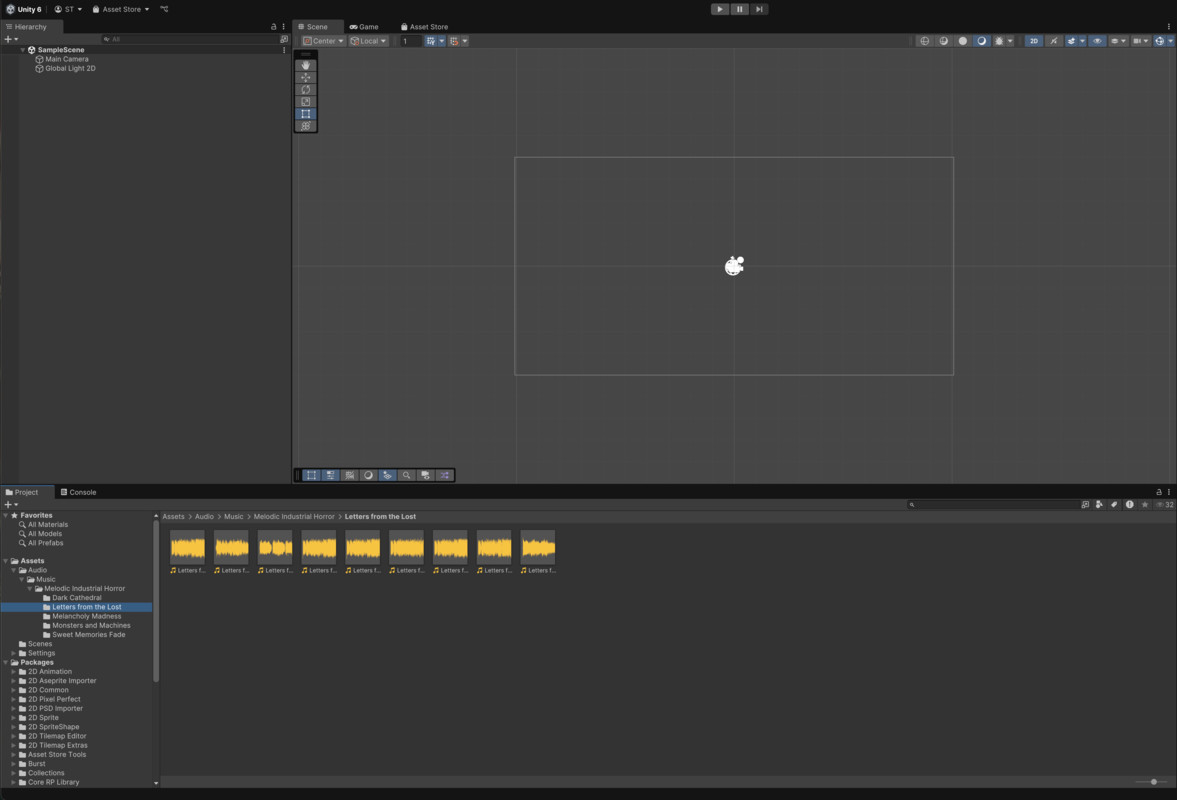
Task: Go to Melodic Industrial Horror breadcrumb
Action: (x=294, y=516)
